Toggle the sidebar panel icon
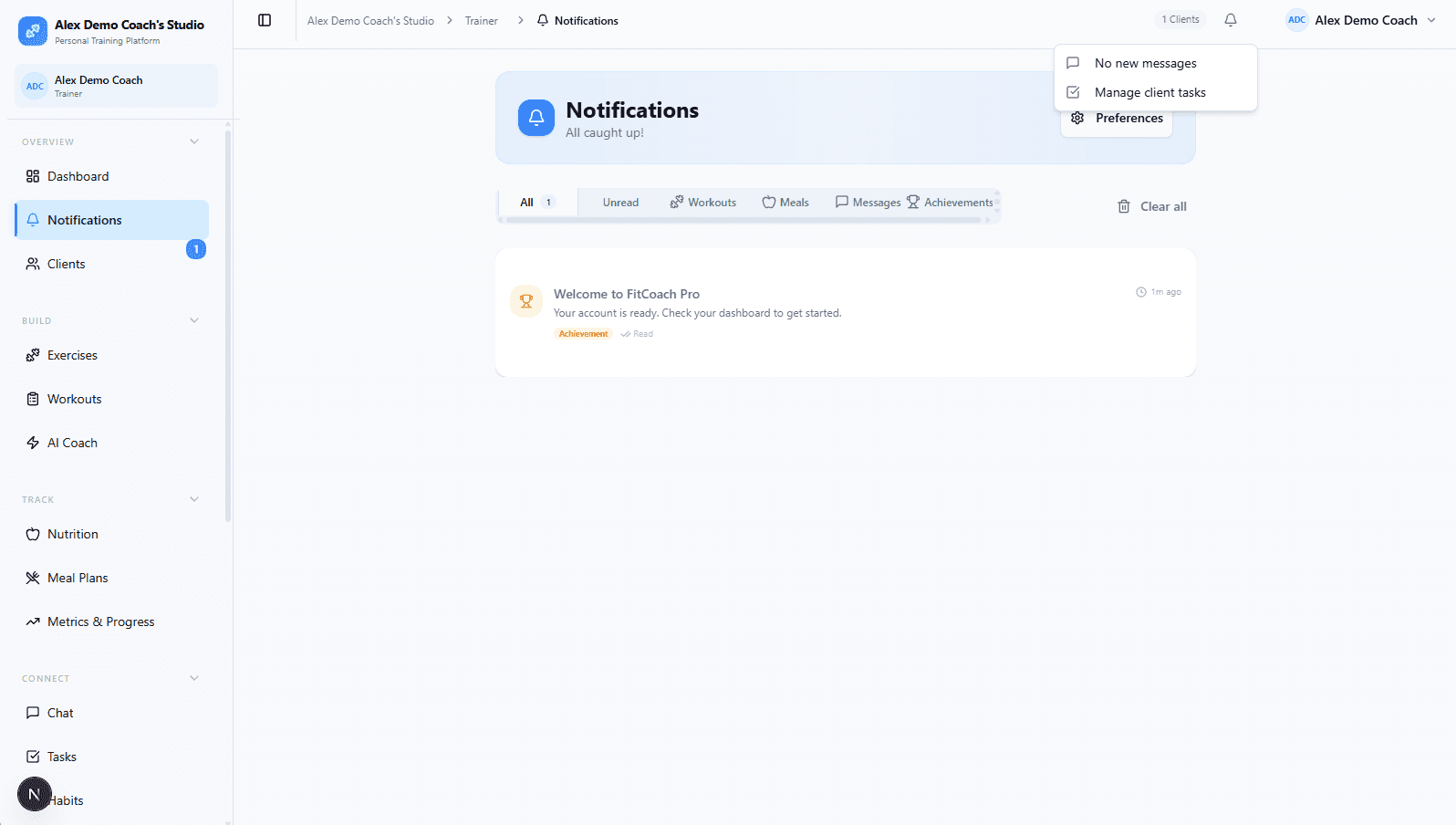1456x825 pixels. [265, 20]
